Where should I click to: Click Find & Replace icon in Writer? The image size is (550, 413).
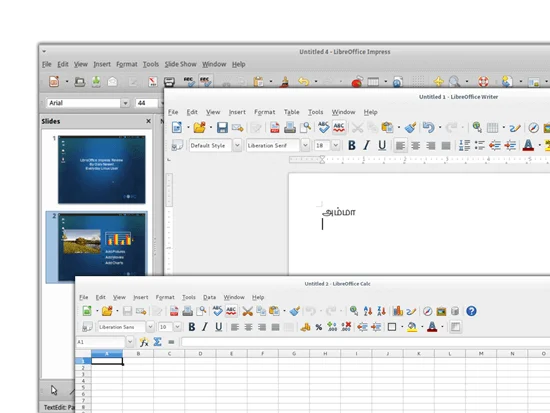pos(477,127)
